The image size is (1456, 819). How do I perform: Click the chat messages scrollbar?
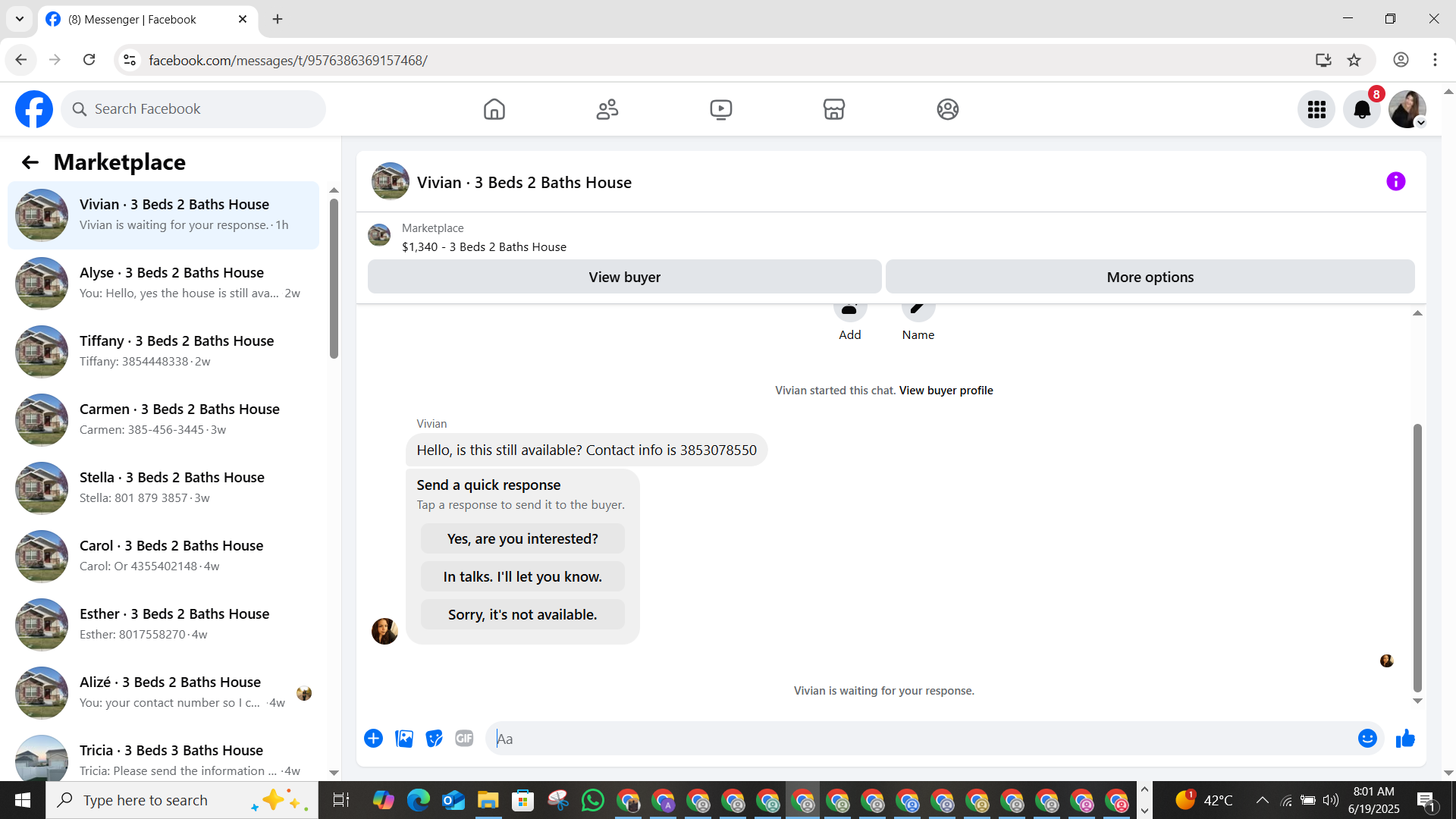click(x=1417, y=557)
